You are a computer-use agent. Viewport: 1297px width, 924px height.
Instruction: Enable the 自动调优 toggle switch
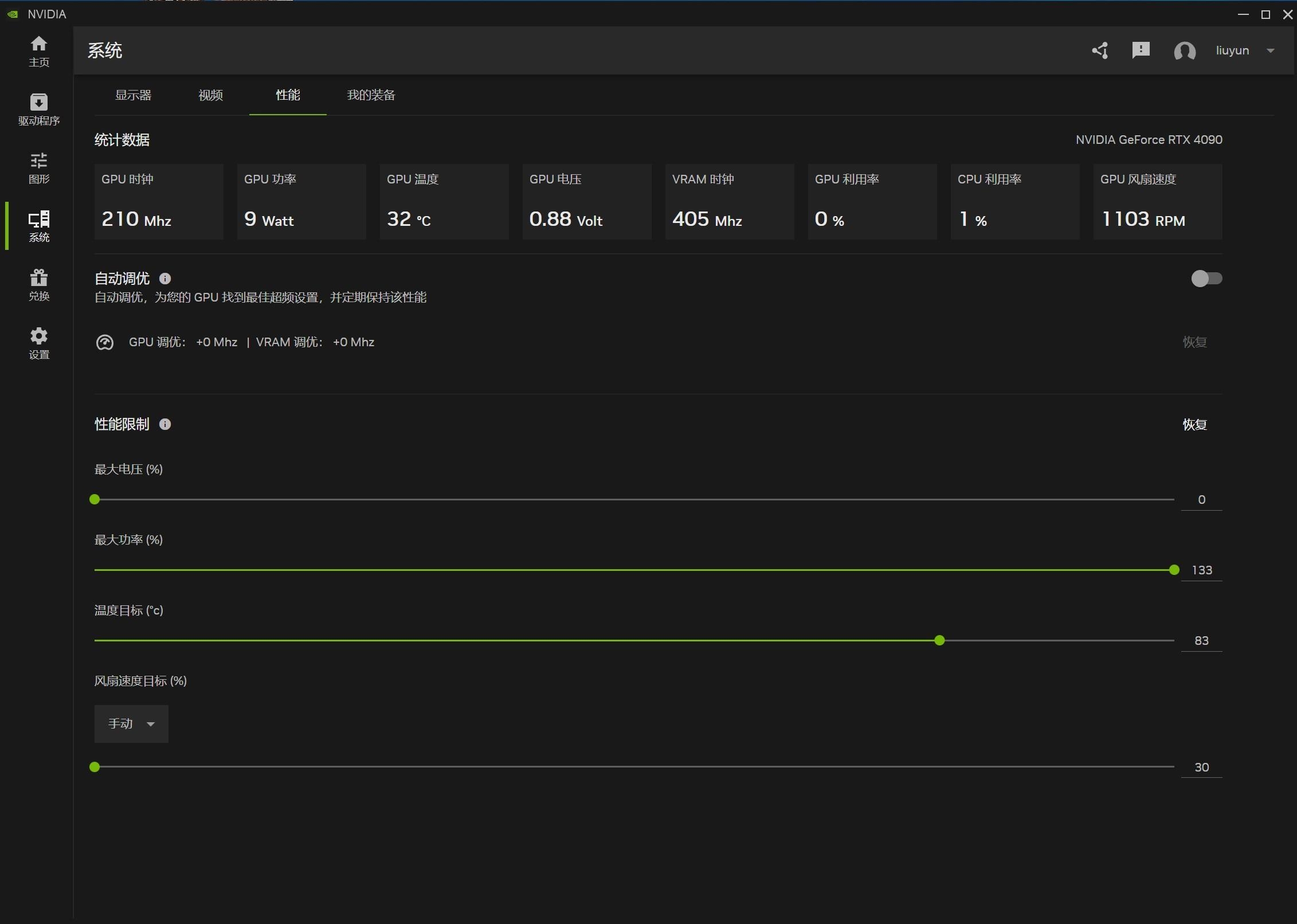[x=1206, y=279]
